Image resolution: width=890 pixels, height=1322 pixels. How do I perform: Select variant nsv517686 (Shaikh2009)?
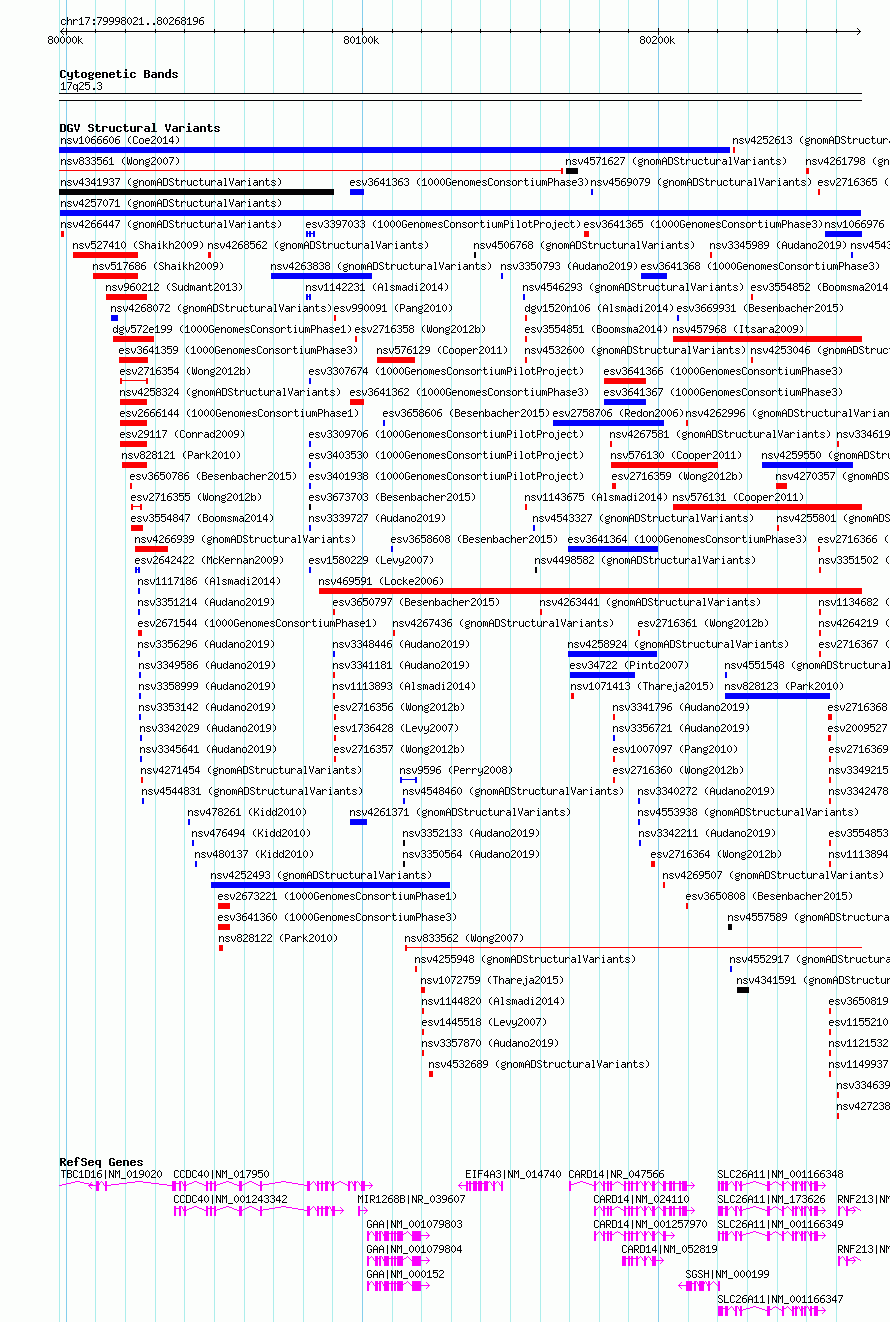click(x=158, y=266)
